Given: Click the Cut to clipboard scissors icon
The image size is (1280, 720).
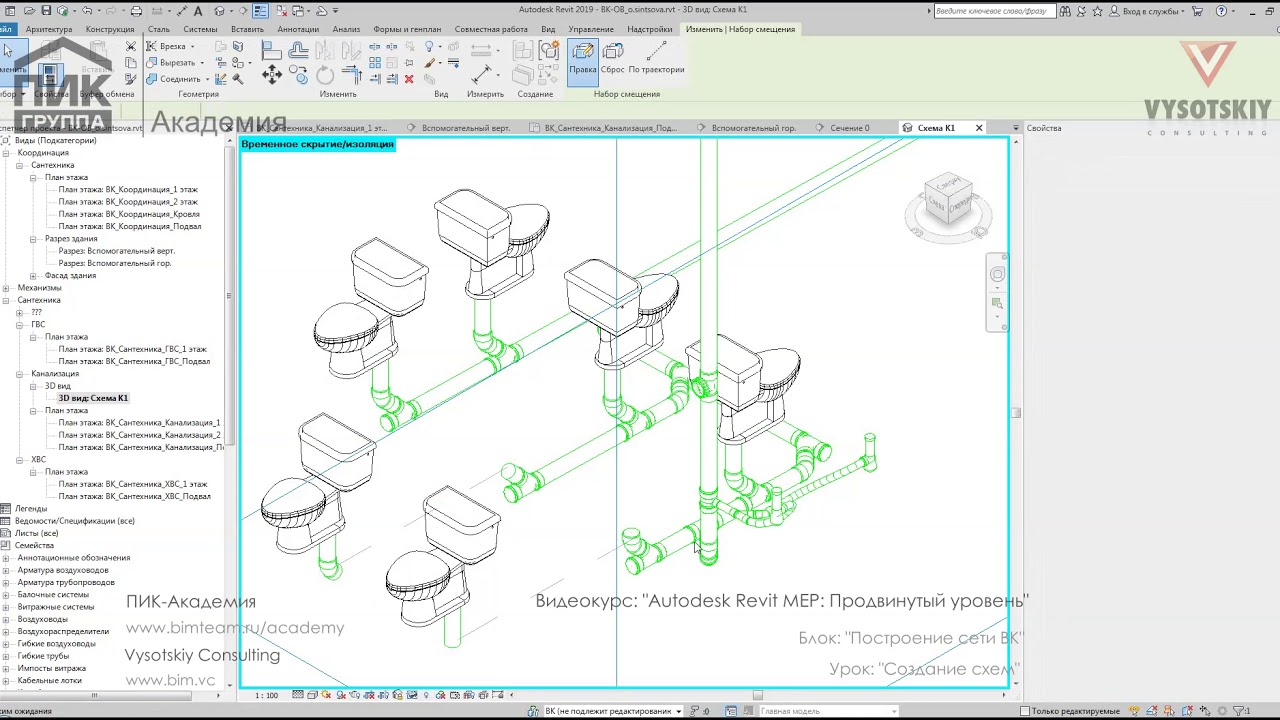Looking at the screenshot, I should 130,46.
